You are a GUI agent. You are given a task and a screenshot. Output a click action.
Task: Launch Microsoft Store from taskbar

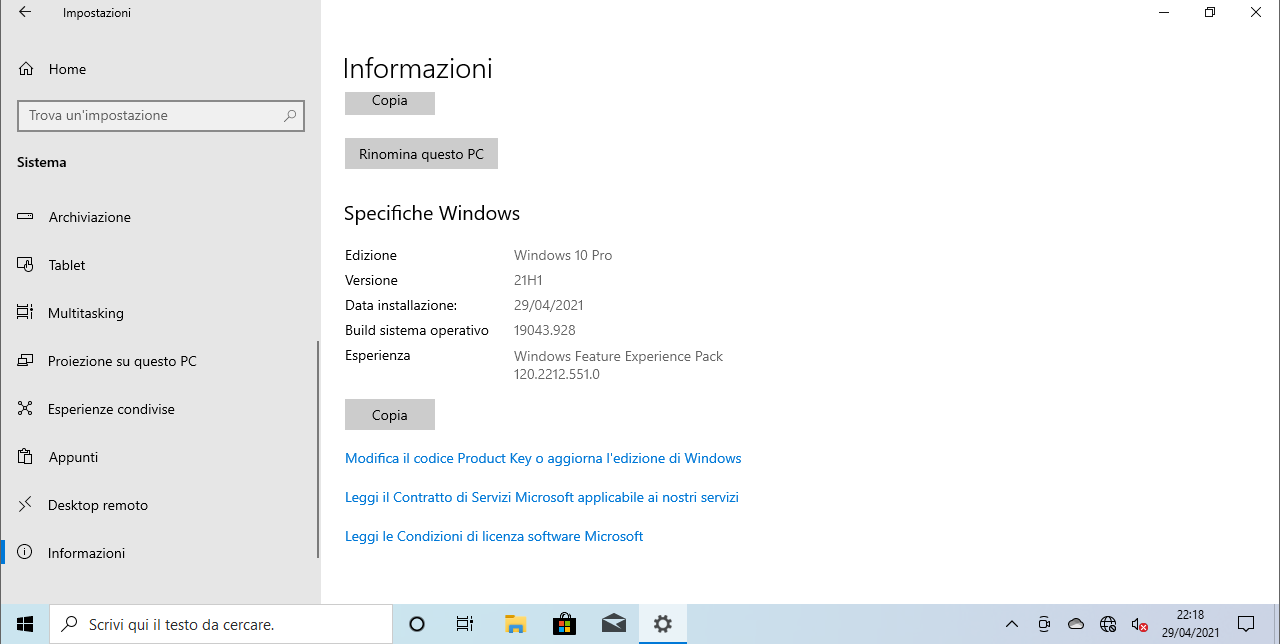point(564,624)
